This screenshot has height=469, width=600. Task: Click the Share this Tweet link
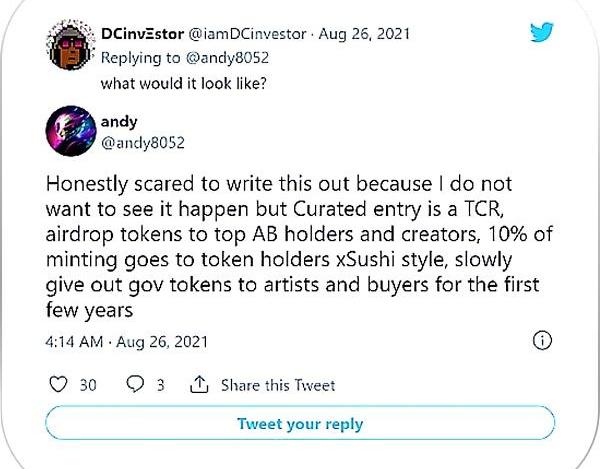tap(277, 385)
